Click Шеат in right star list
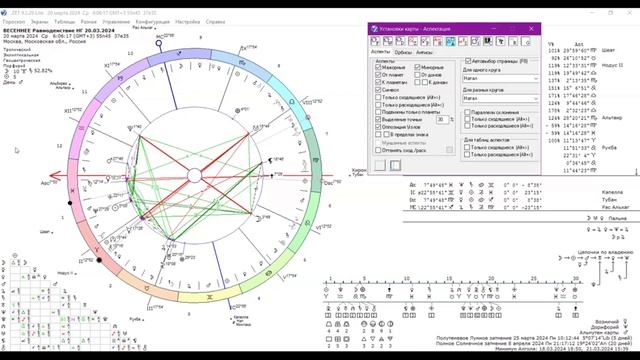 (608, 50)
